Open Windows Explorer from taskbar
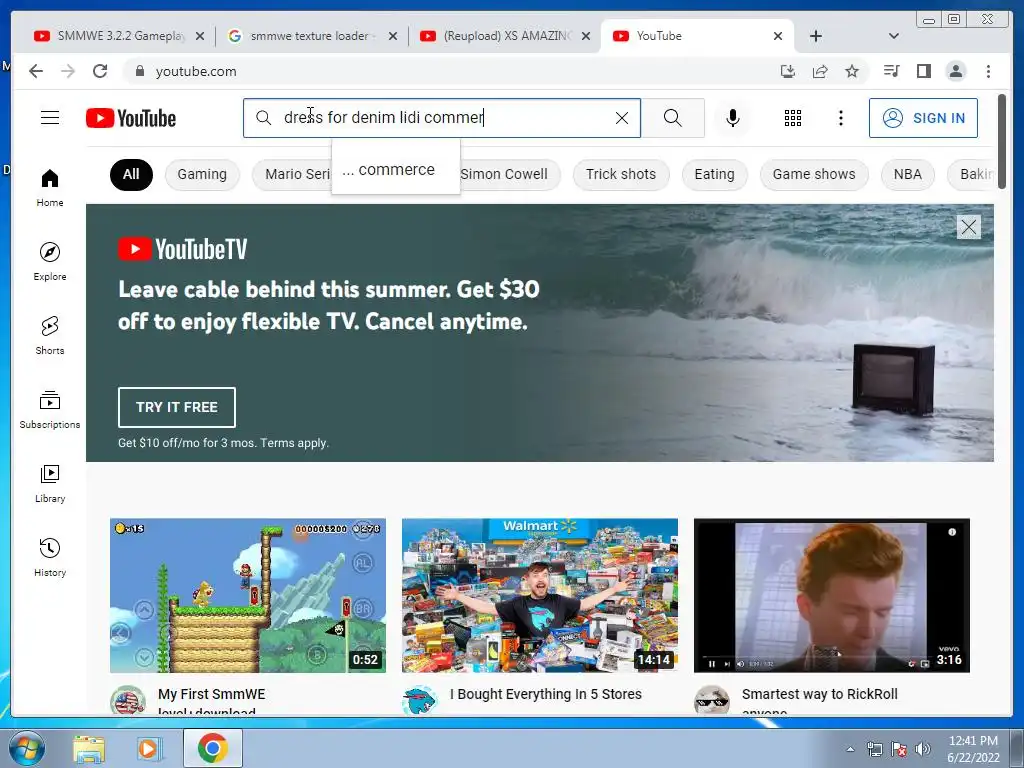Viewport: 1024px width, 768px height. (88, 749)
